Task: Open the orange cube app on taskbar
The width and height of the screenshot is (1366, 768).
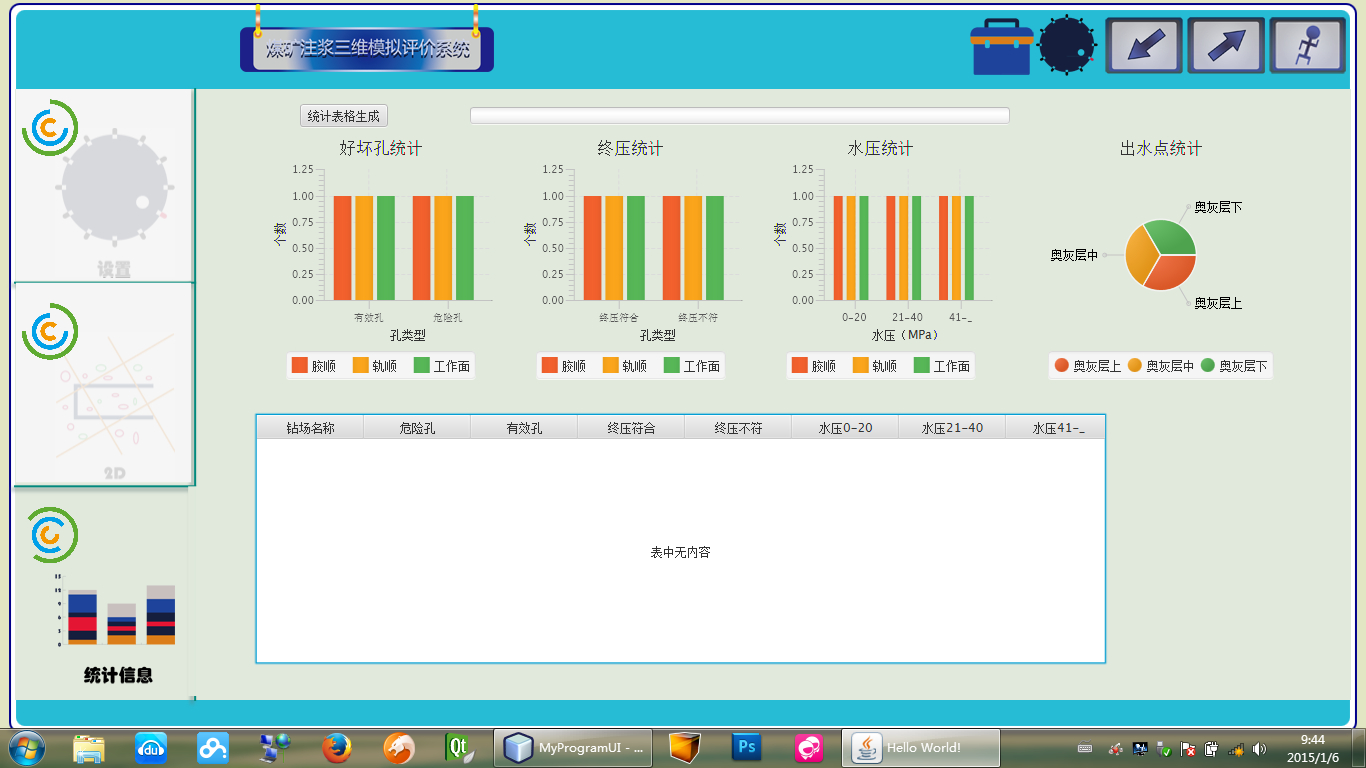Action: 685,748
